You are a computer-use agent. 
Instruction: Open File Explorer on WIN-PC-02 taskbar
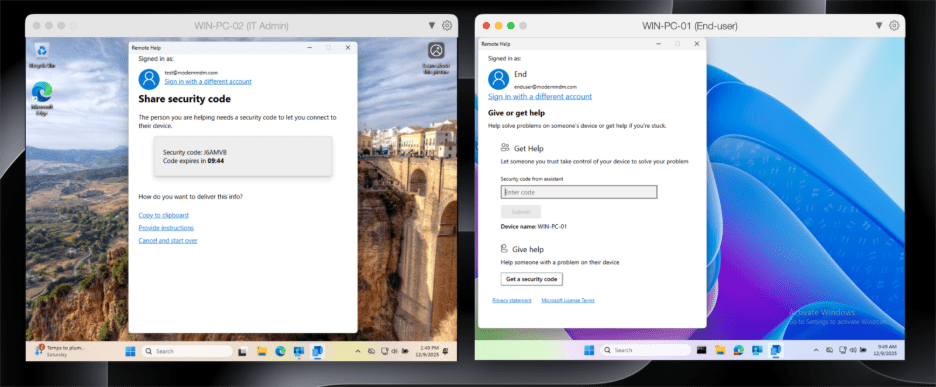click(x=262, y=351)
